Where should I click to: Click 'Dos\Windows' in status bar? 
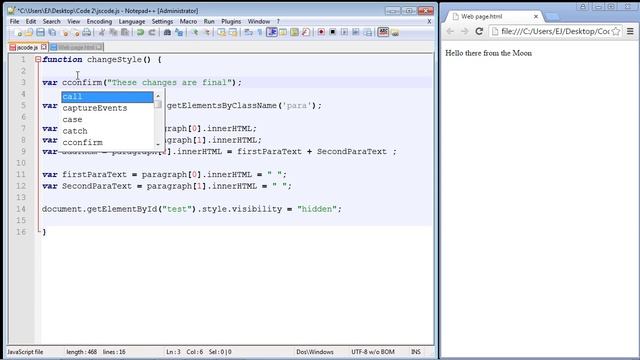pyautogui.click(x=315, y=352)
